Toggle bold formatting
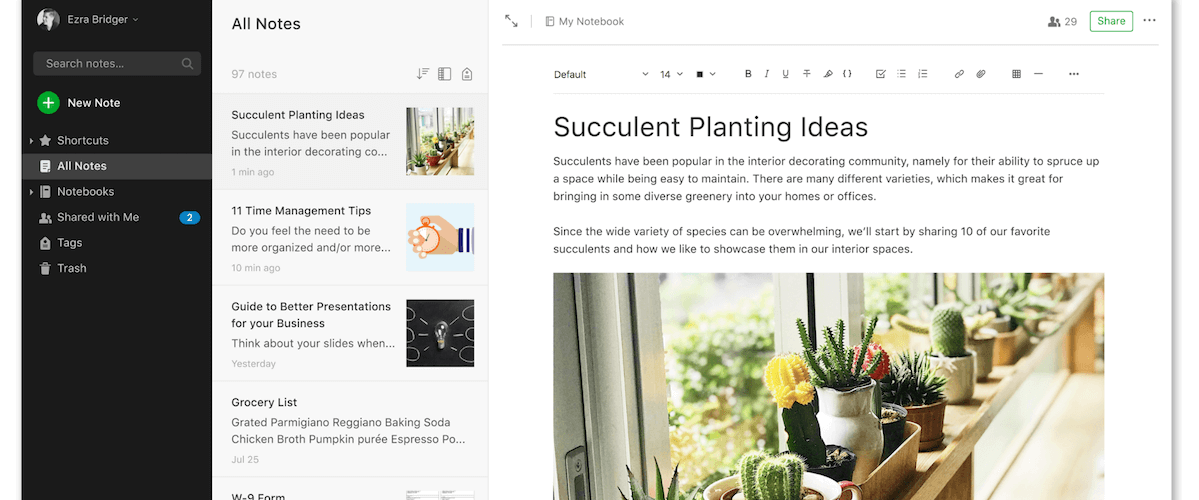The width and height of the screenshot is (1199, 500). (748, 74)
